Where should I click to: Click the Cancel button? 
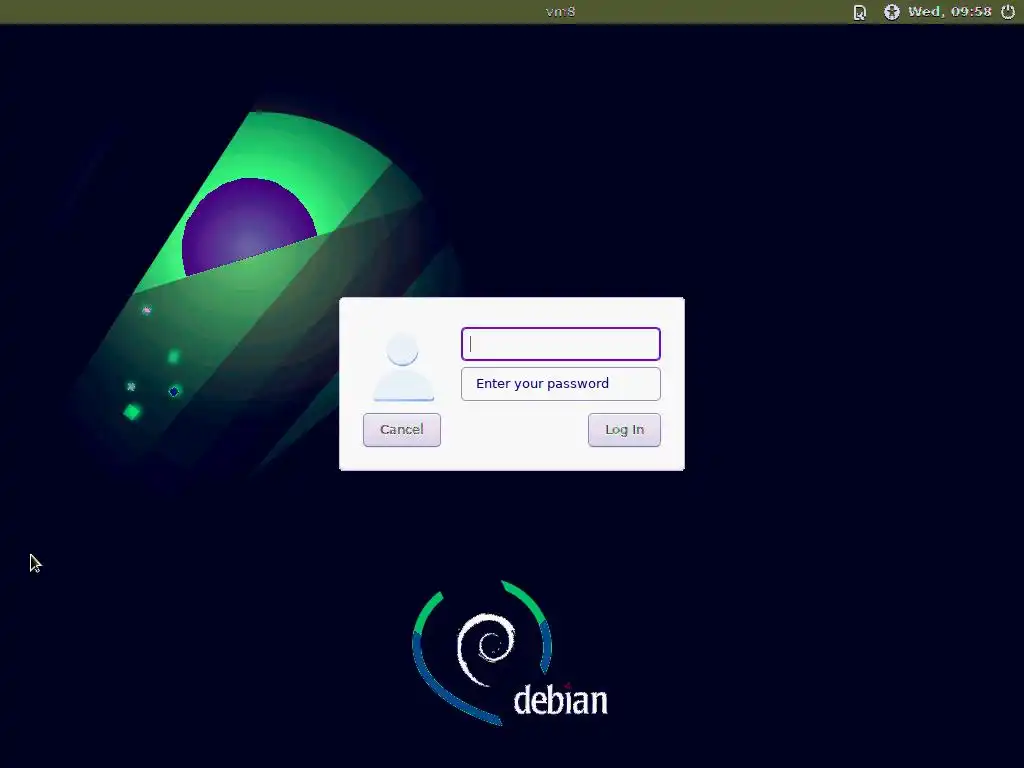[x=402, y=430]
